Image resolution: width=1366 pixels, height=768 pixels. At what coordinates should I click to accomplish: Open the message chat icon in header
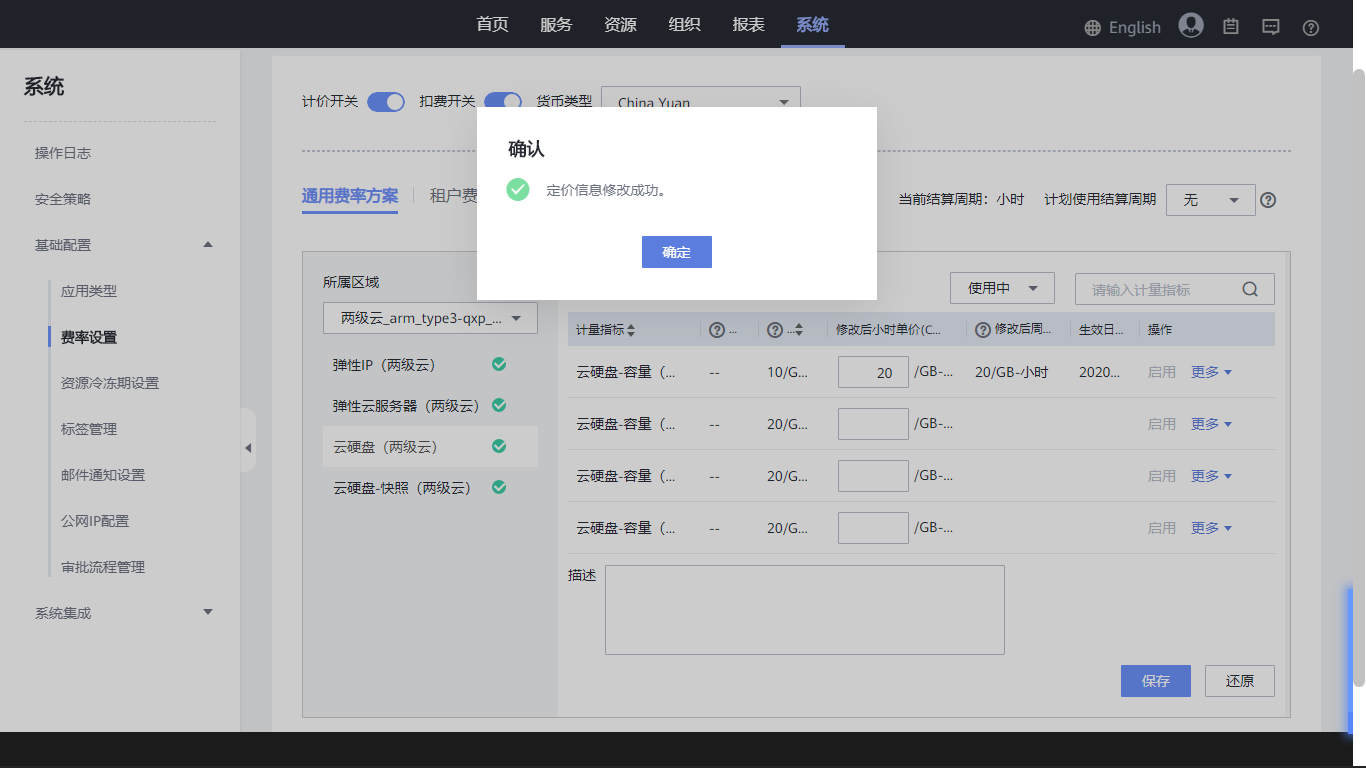click(1270, 27)
